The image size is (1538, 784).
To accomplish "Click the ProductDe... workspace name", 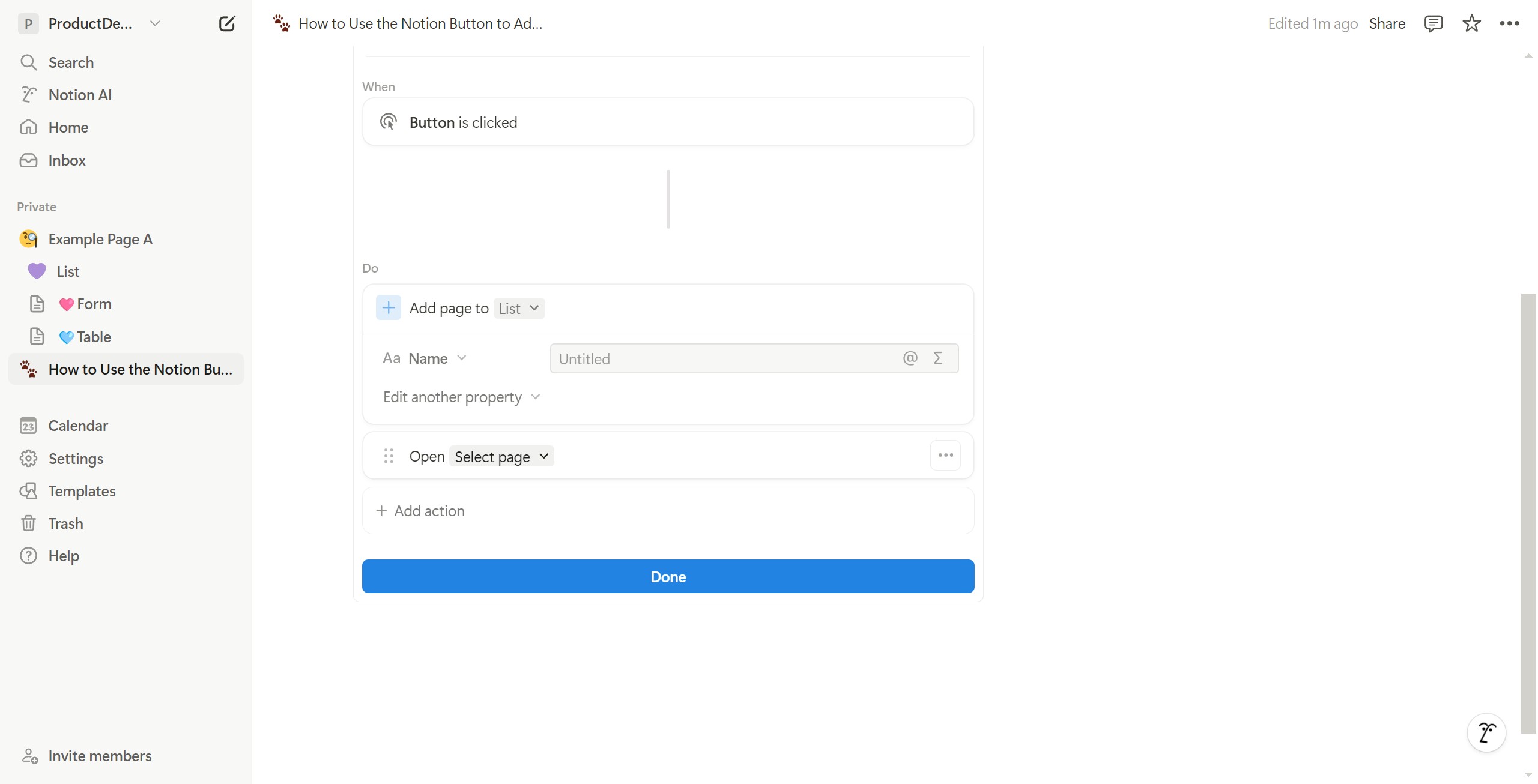I will click(90, 23).
